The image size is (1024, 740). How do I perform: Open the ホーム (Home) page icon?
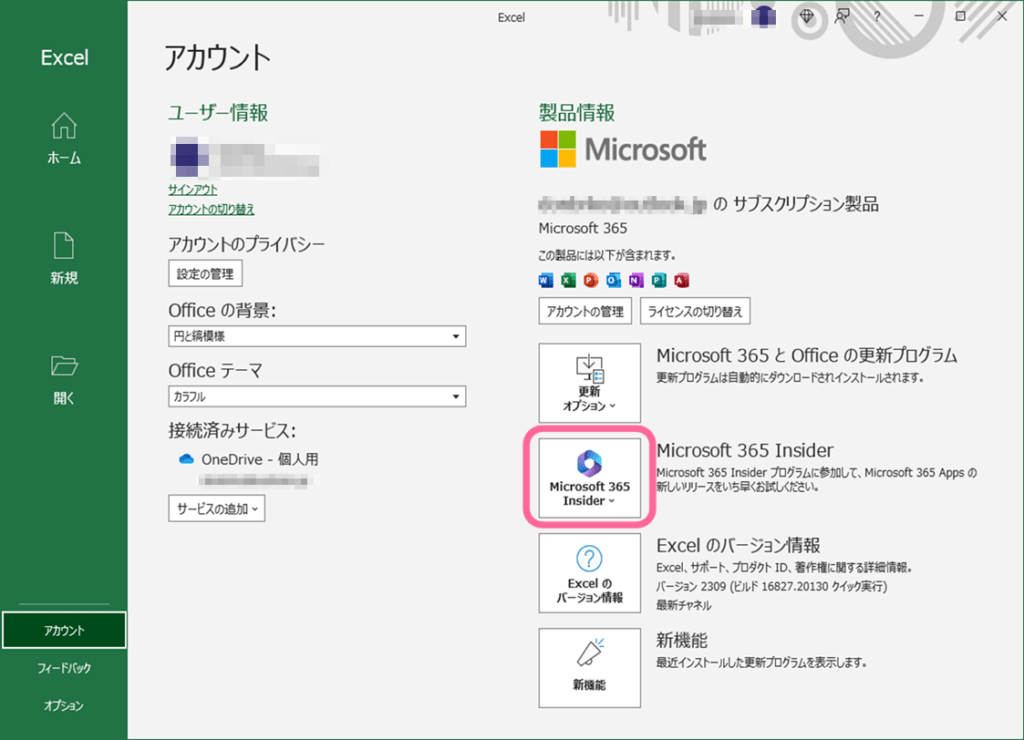pyautogui.click(x=64, y=126)
